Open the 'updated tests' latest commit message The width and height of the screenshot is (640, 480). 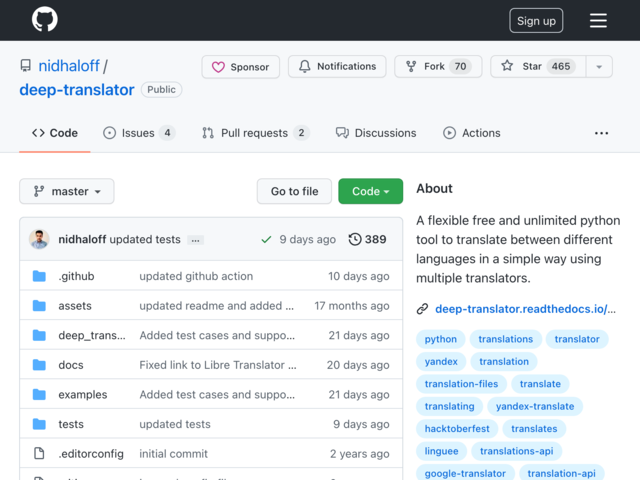[145, 239]
